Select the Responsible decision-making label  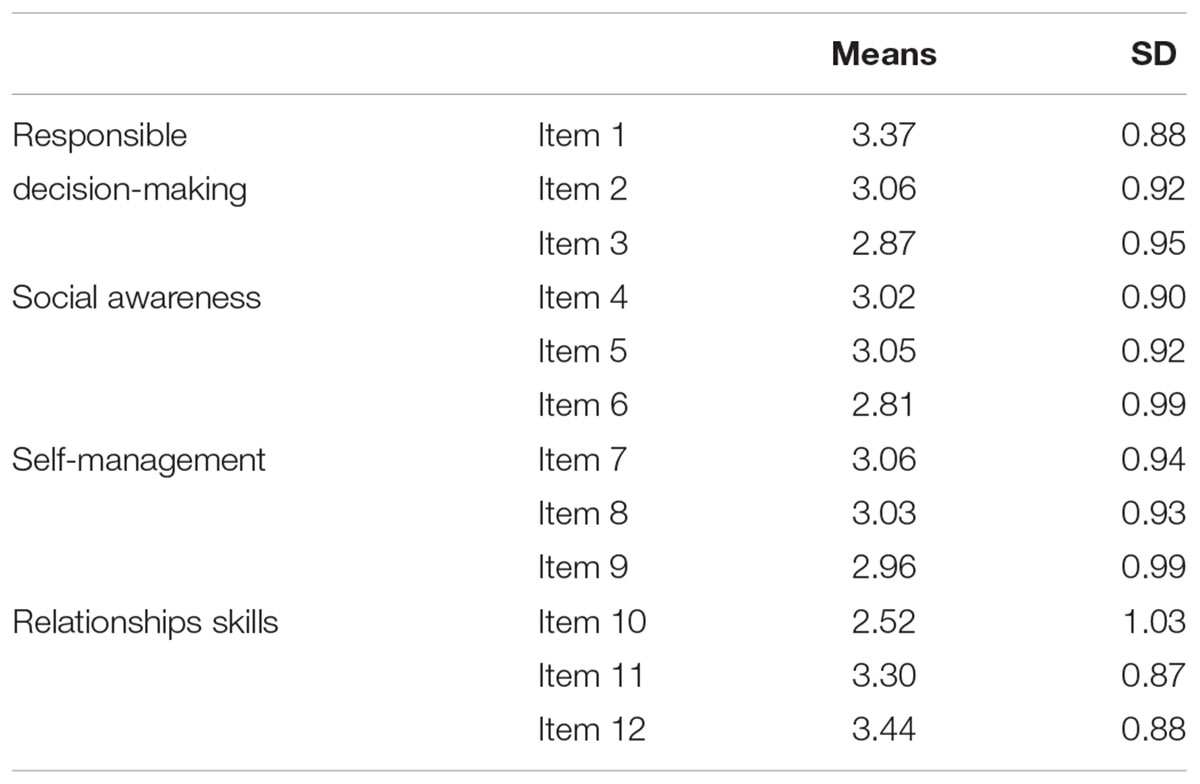[x=129, y=162]
